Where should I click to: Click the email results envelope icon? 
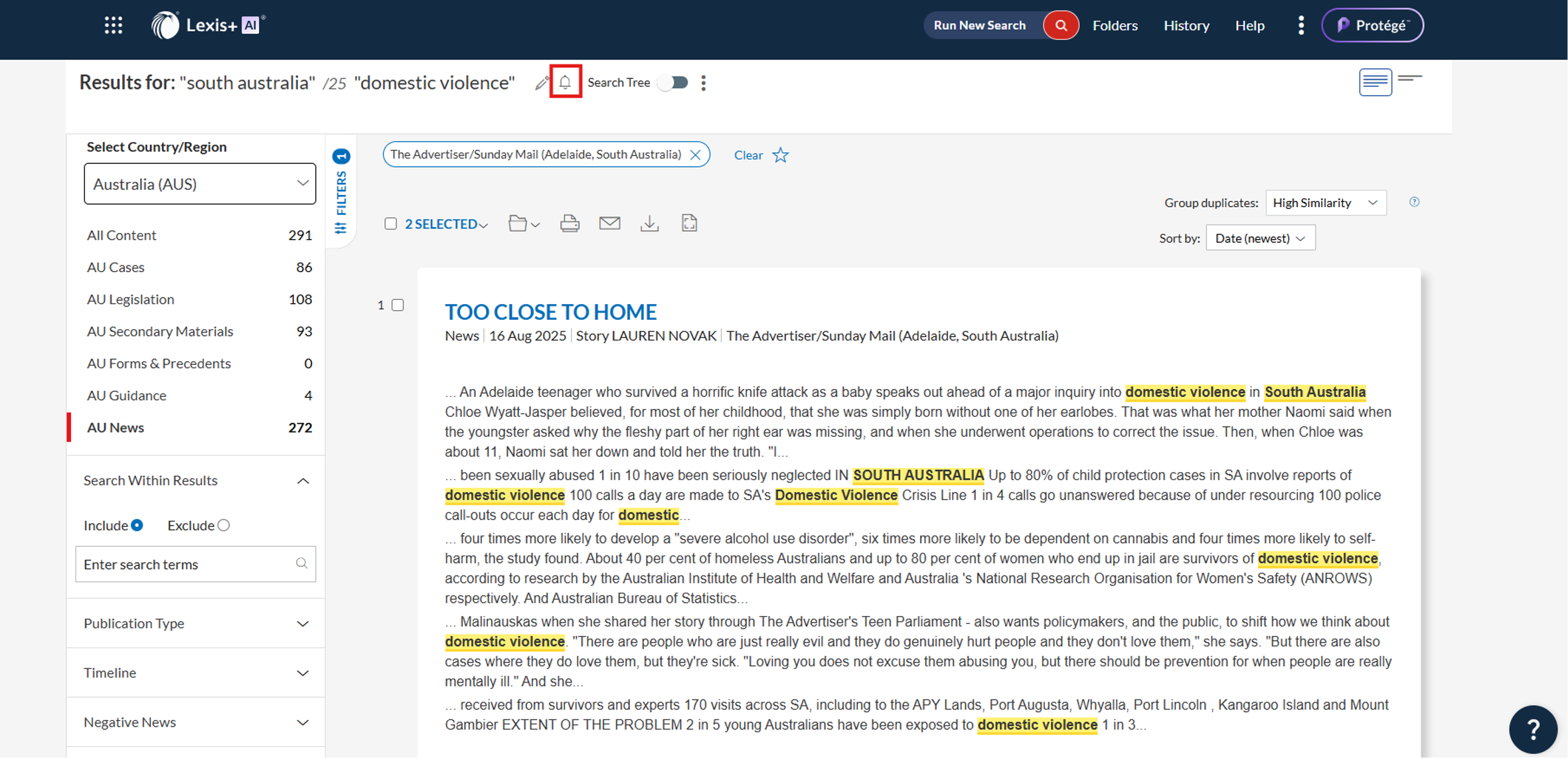coord(609,224)
